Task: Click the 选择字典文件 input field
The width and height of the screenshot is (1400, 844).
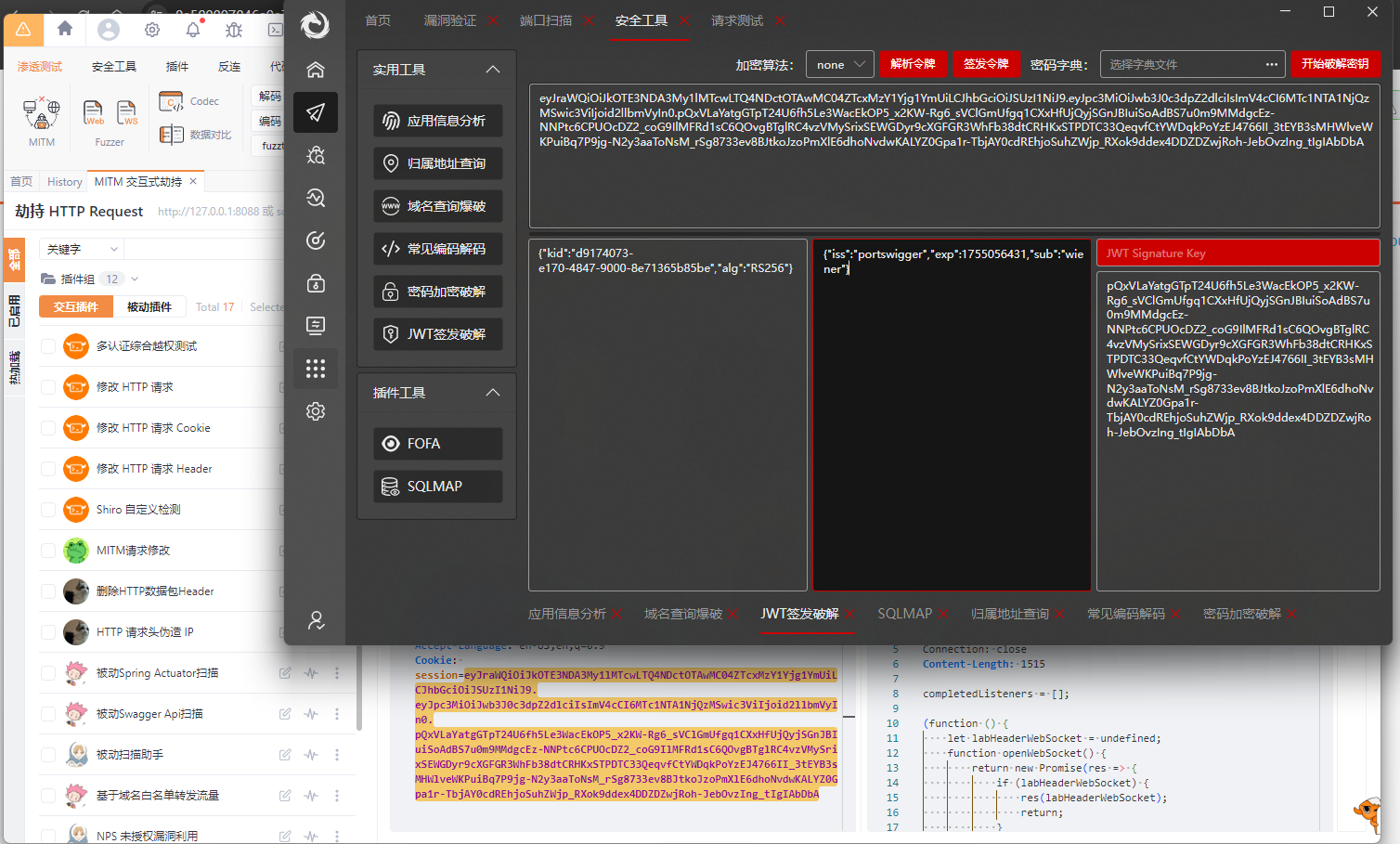Action: click(x=1179, y=63)
